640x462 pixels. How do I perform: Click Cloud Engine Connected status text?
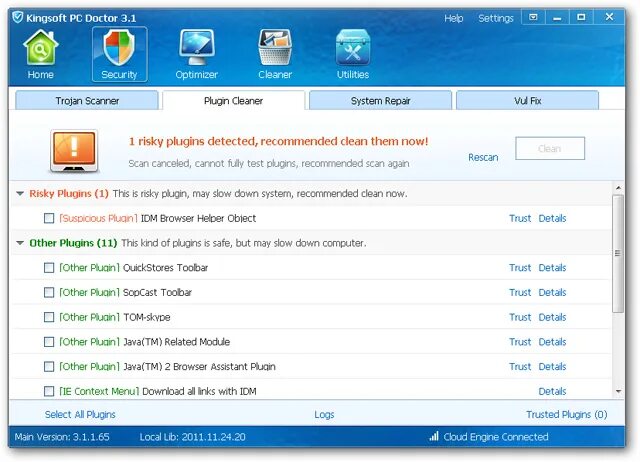(x=496, y=437)
